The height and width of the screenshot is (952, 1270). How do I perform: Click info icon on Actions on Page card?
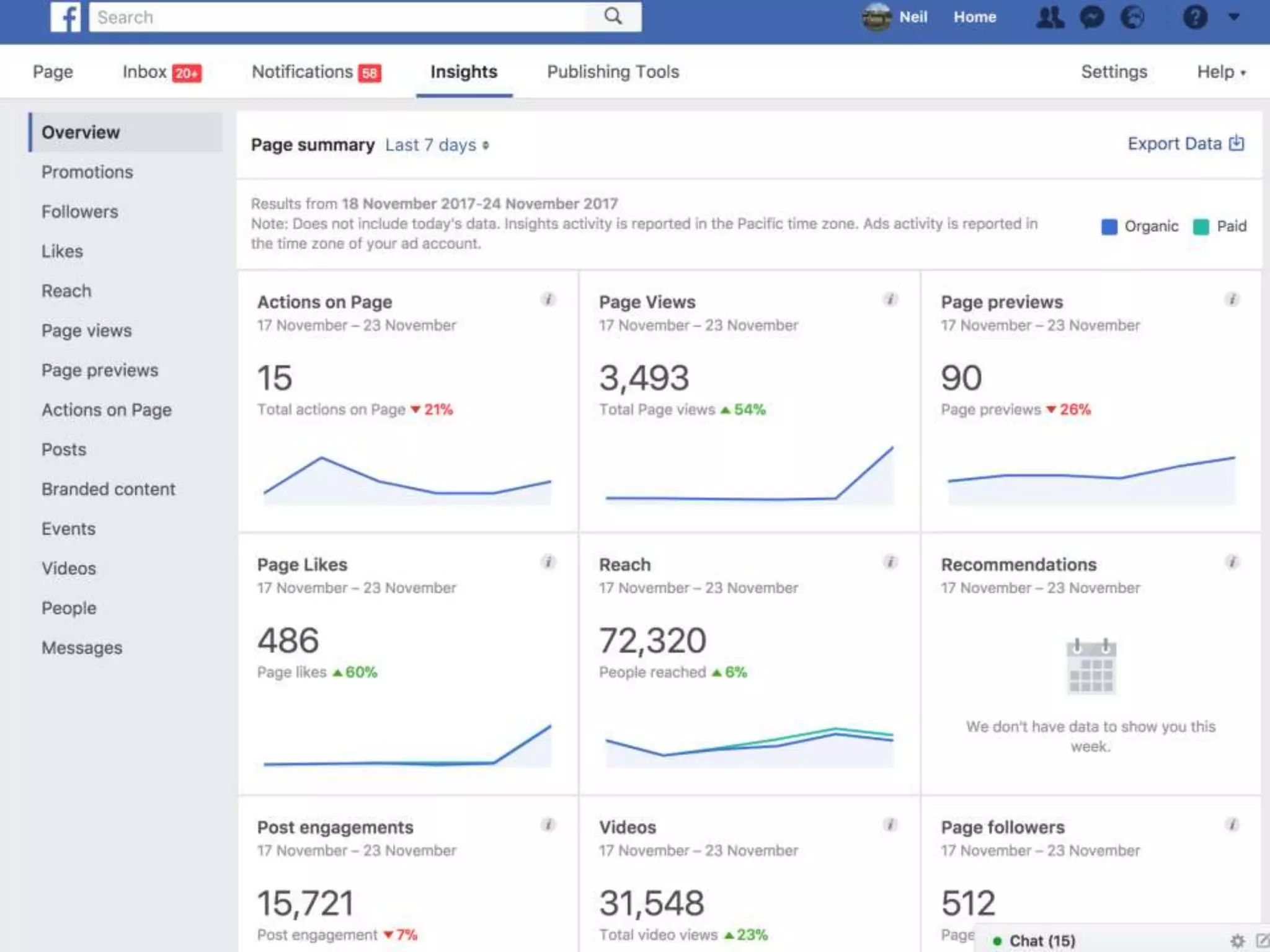coord(548,299)
